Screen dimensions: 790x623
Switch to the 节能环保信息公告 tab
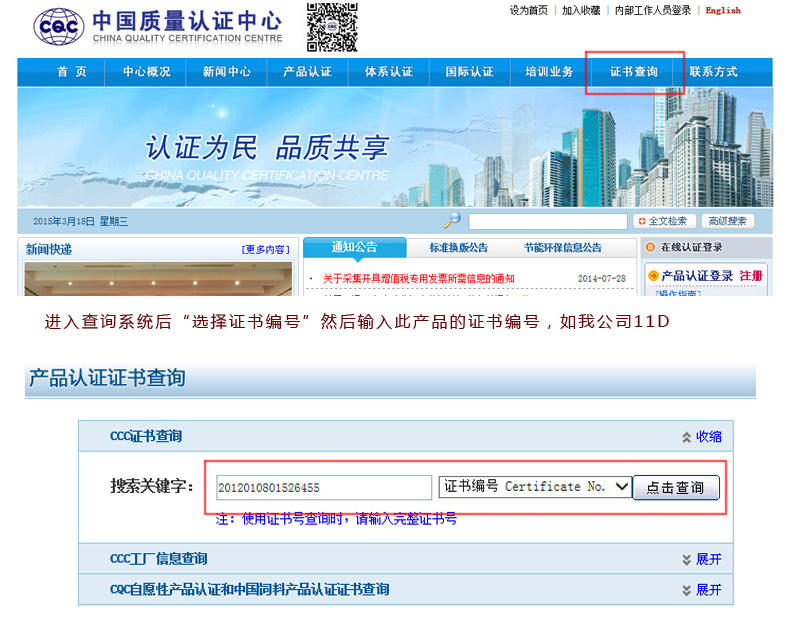pos(562,248)
